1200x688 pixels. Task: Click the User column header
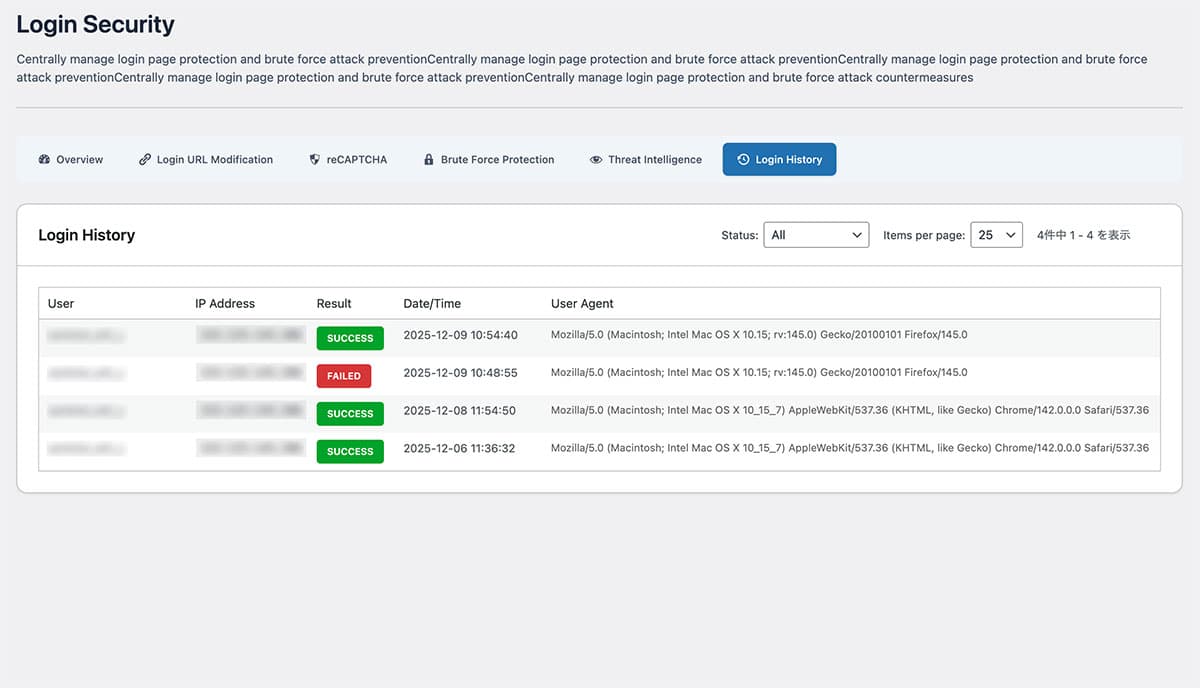tap(61, 304)
